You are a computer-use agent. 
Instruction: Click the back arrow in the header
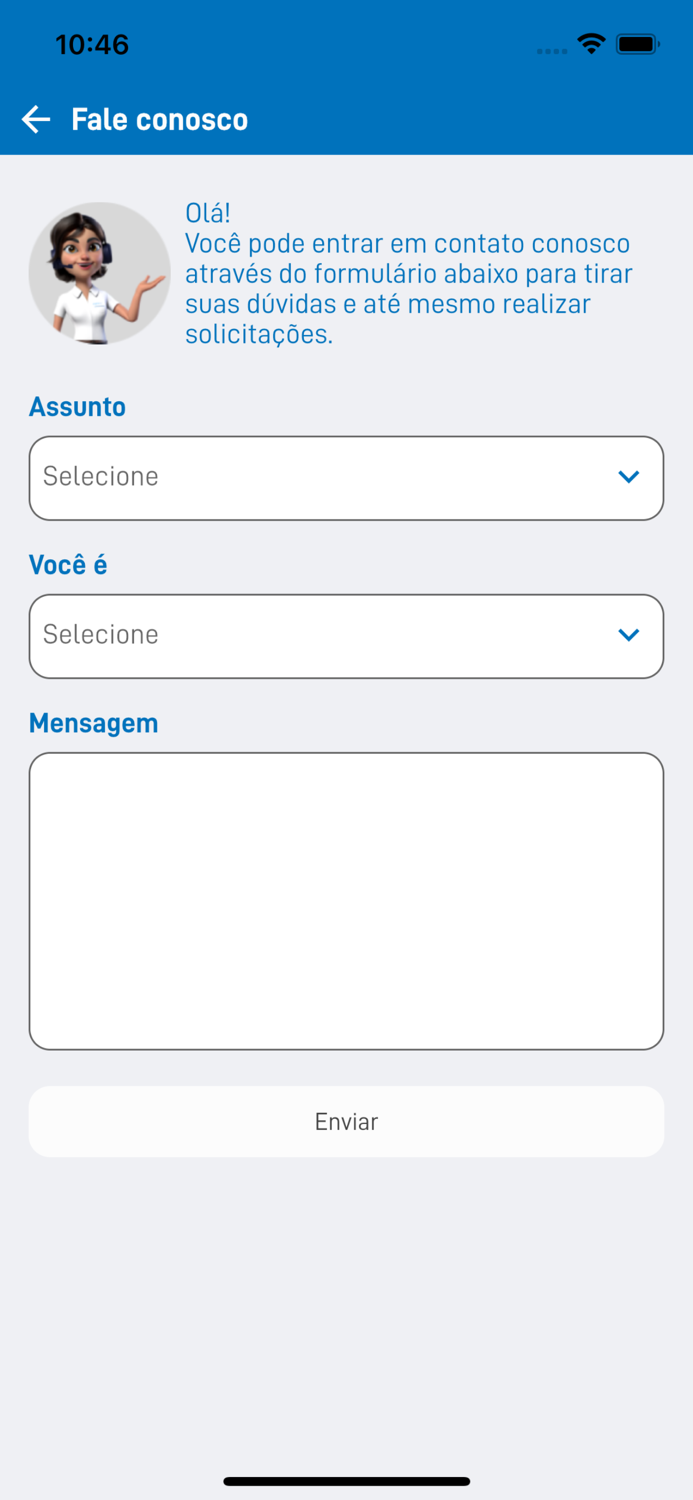click(x=36, y=119)
